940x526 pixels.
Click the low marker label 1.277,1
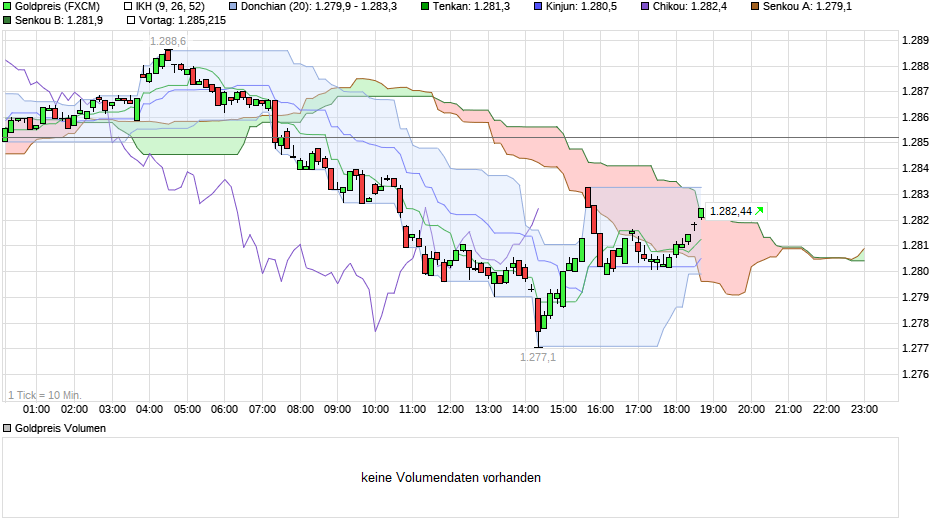[538, 356]
